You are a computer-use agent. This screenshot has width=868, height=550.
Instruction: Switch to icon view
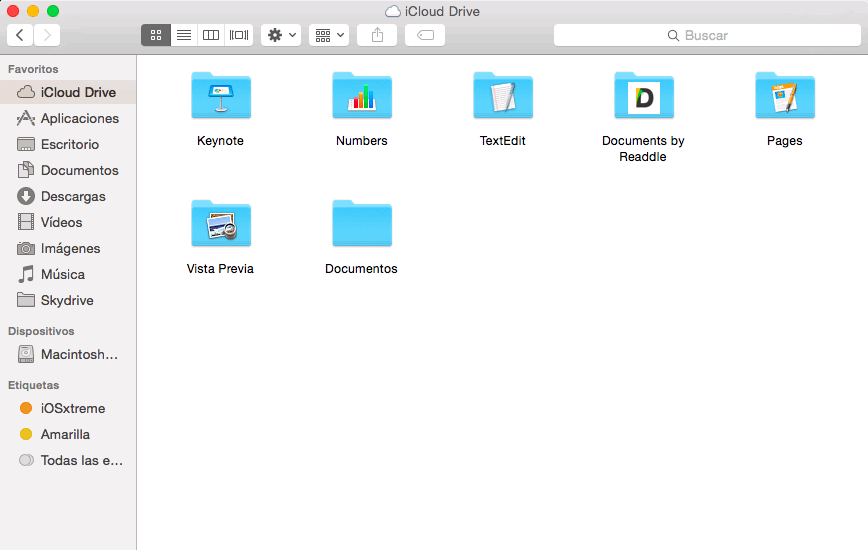(x=156, y=35)
